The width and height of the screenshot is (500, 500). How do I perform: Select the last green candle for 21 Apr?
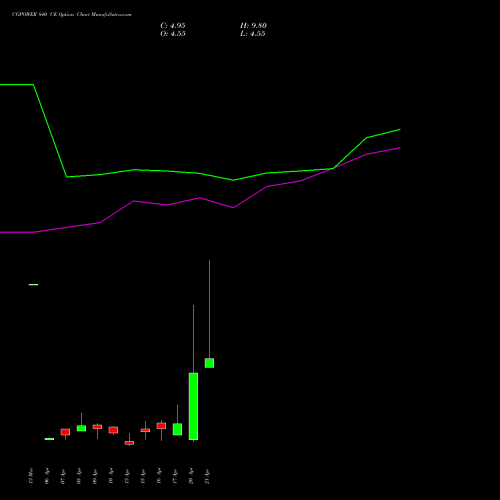click(x=209, y=363)
